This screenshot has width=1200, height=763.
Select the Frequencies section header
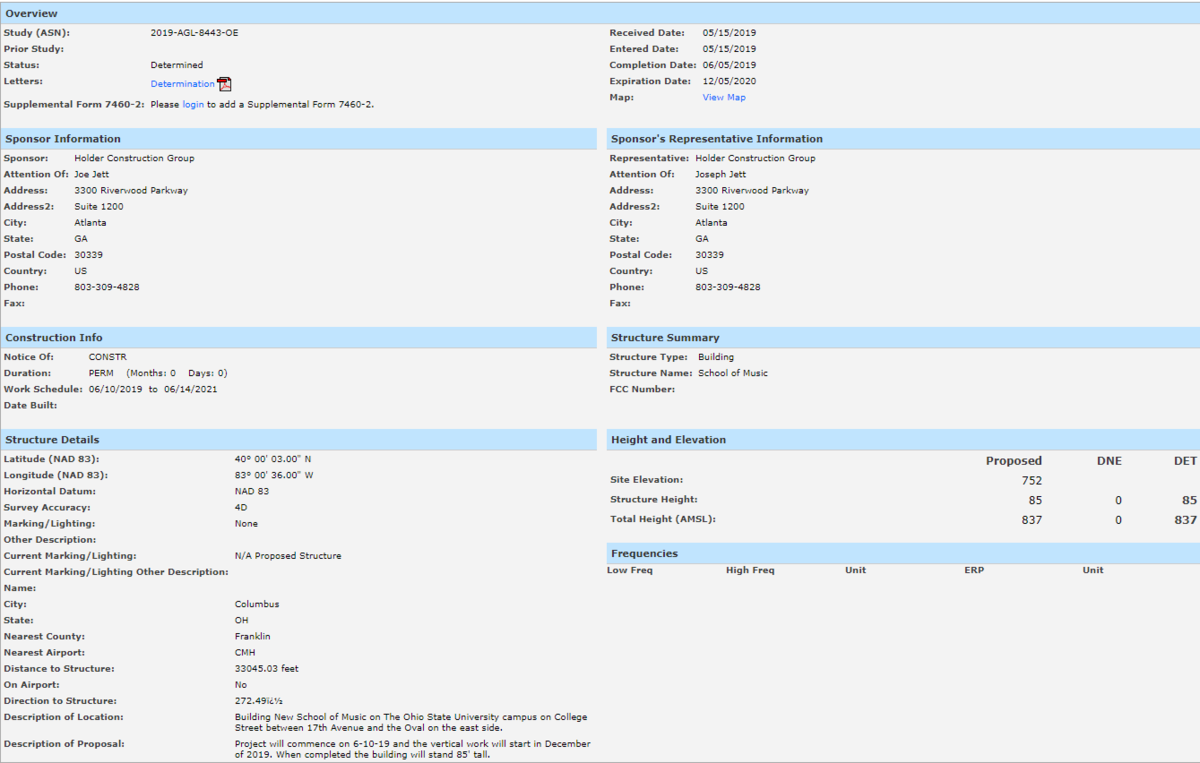(x=903, y=554)
